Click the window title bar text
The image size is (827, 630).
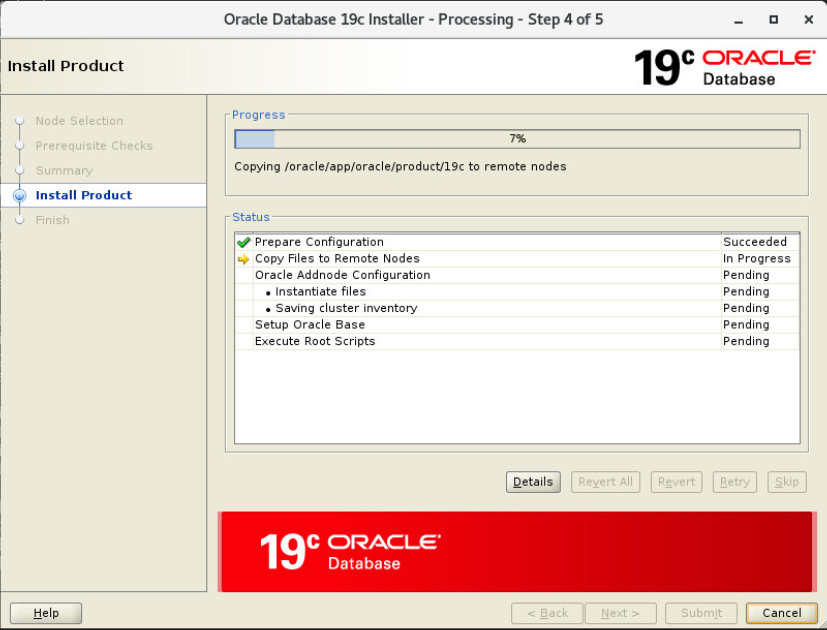pyautogui.click(x=414, y=20)
